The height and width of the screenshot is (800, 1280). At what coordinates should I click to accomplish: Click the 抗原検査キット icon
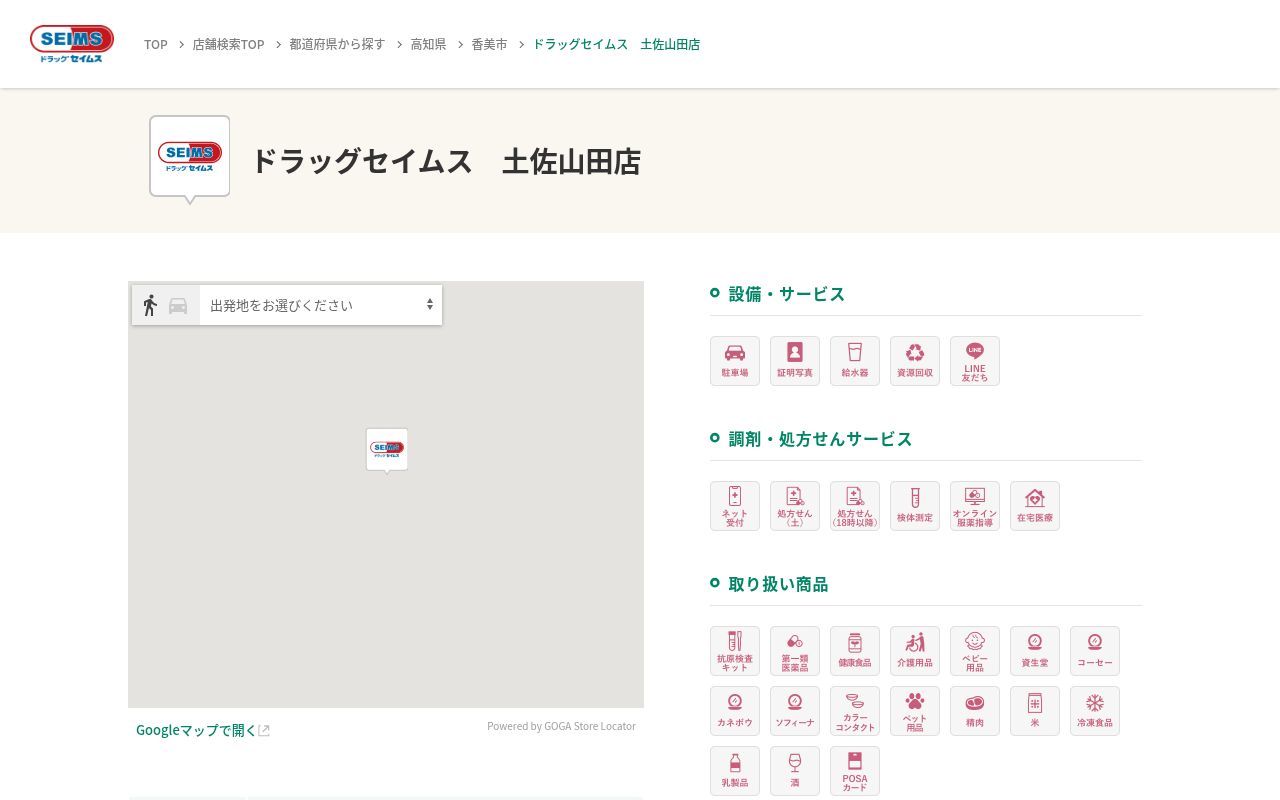pos(735,651)
